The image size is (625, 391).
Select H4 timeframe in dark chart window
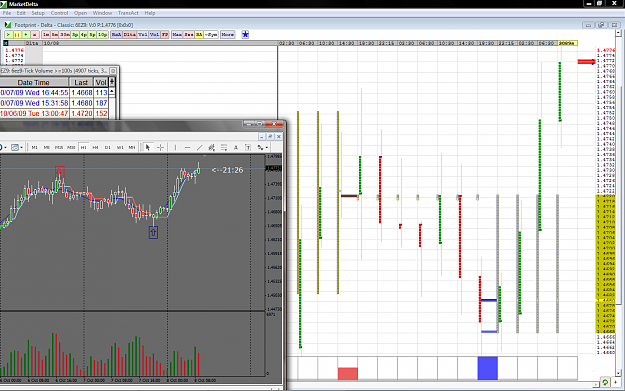96,147
